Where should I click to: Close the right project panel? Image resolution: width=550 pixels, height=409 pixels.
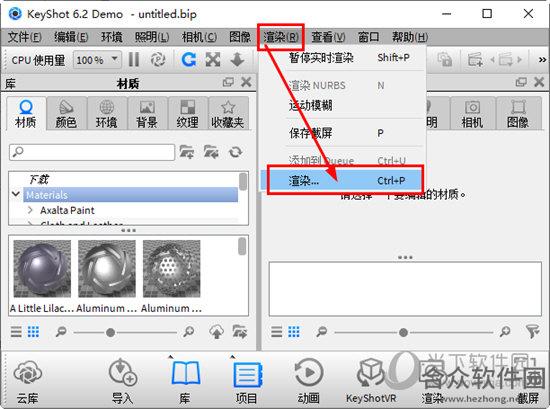click(539, 82)
